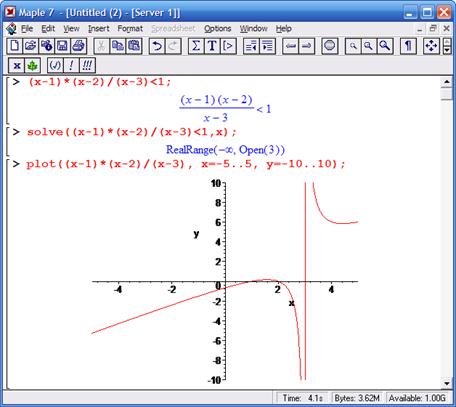Viewport: 456px width, 407px height.
Task: Open the Window menu
Action: pos(254,29)
